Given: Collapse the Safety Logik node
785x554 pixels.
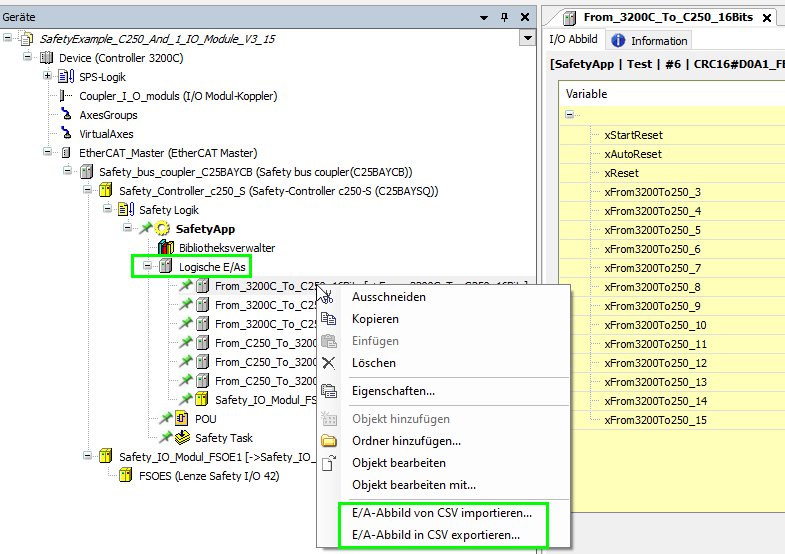Looking at the screenshot, I should pyautogui.click(x=108, y=209).
